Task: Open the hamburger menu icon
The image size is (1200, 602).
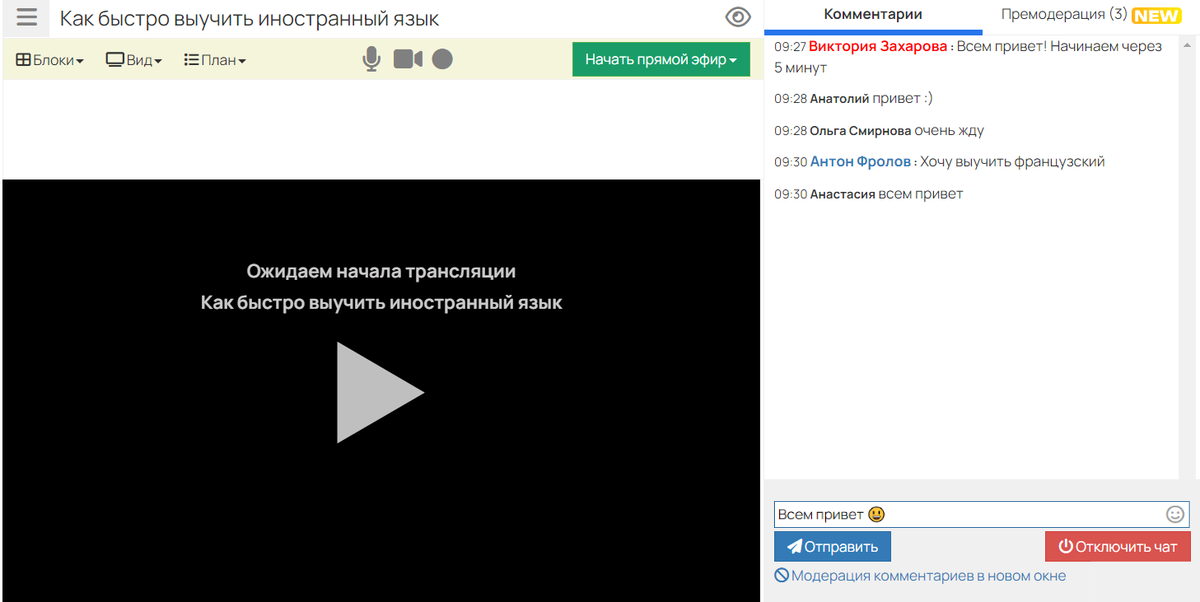Action: (x=27, y=17)
